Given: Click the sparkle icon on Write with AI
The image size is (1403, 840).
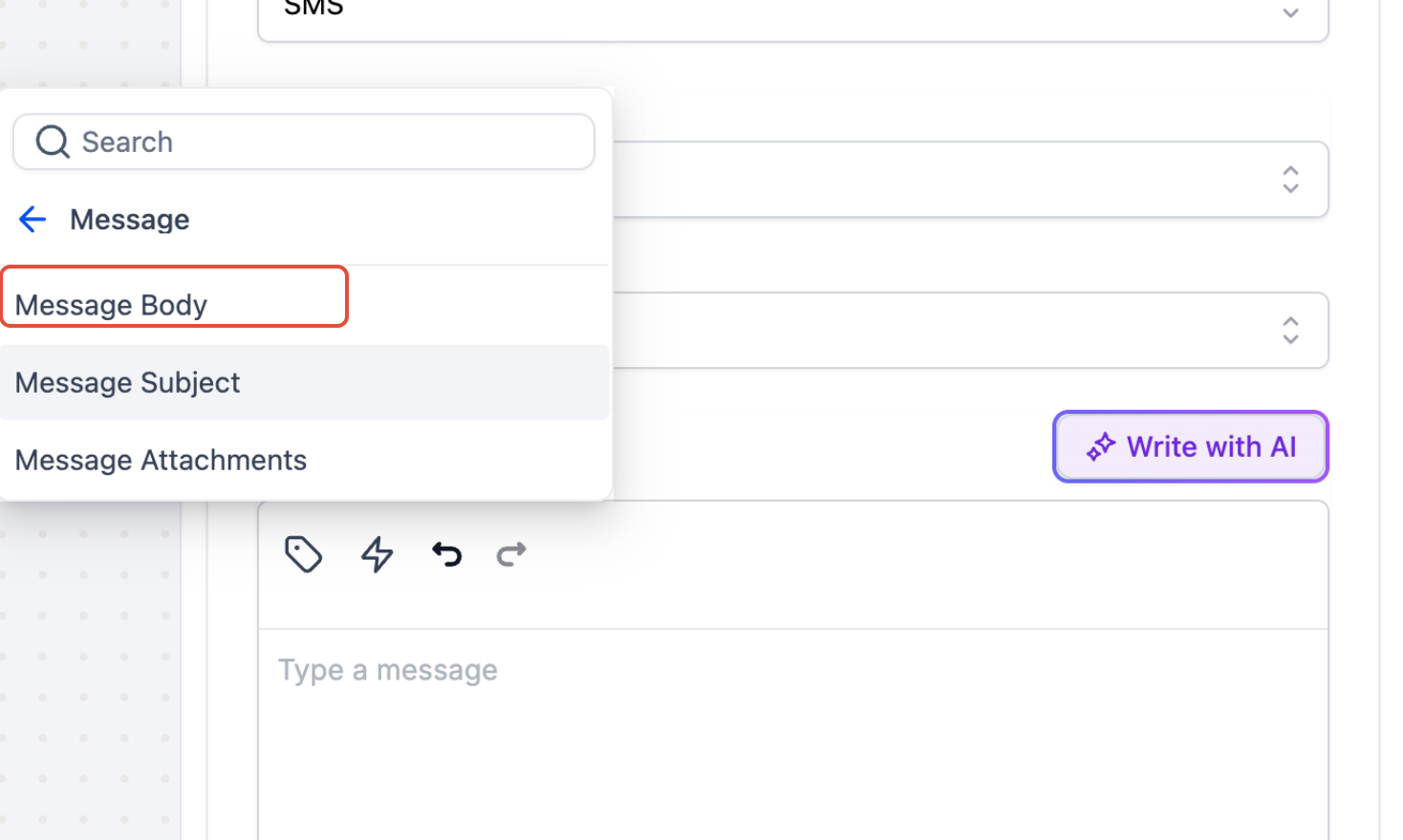Looking at the screenshot, I should (1101, 446).
